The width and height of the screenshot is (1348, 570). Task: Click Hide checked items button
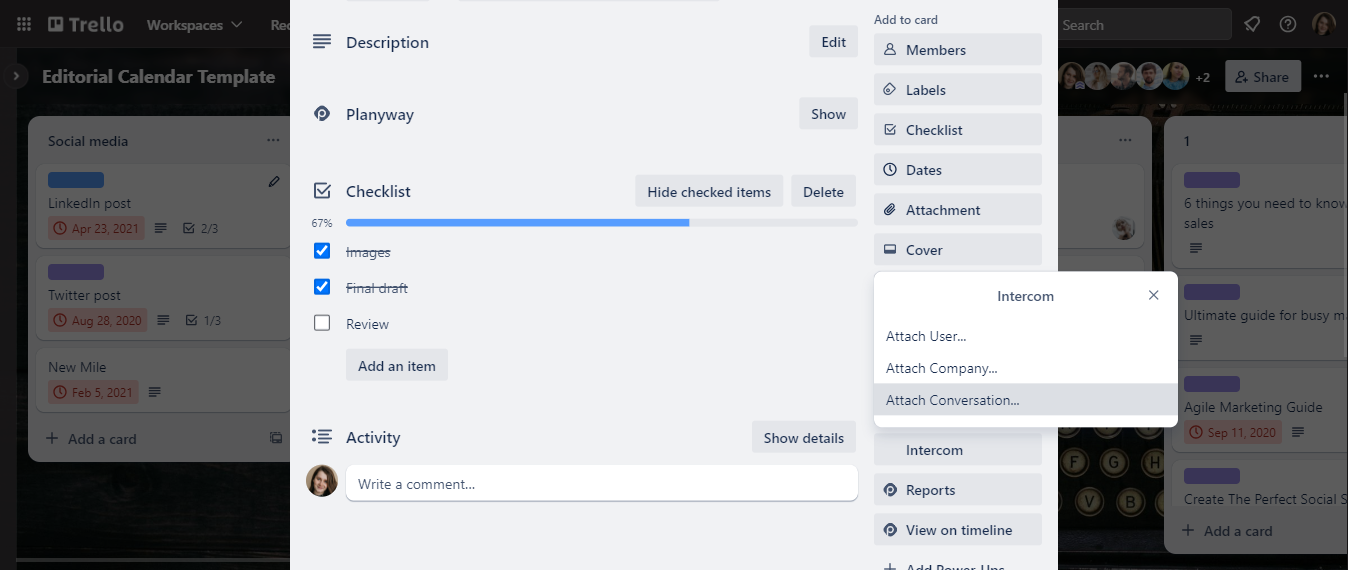[709, 192]
